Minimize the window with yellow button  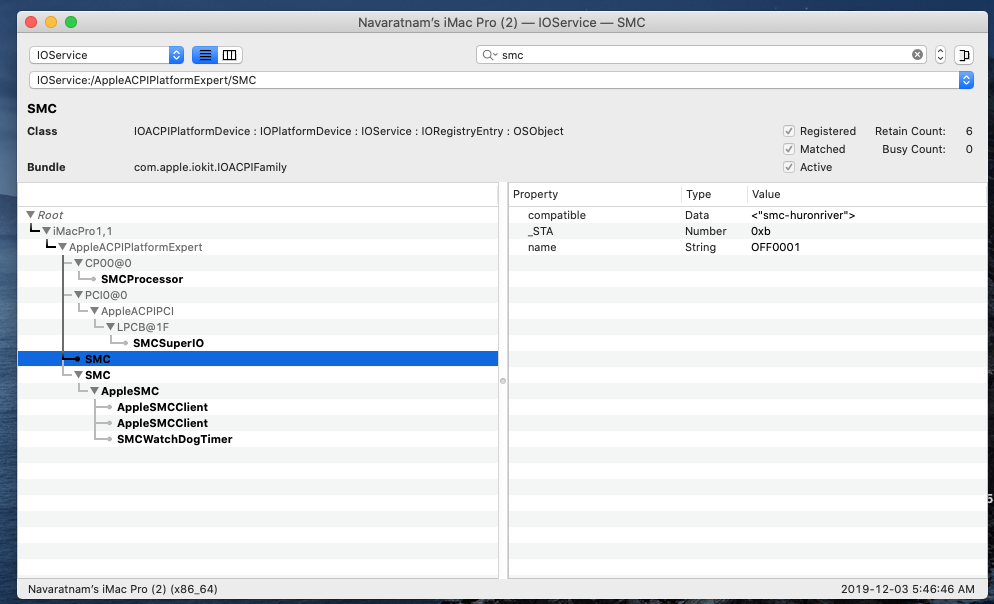click(x=51, y=22)
